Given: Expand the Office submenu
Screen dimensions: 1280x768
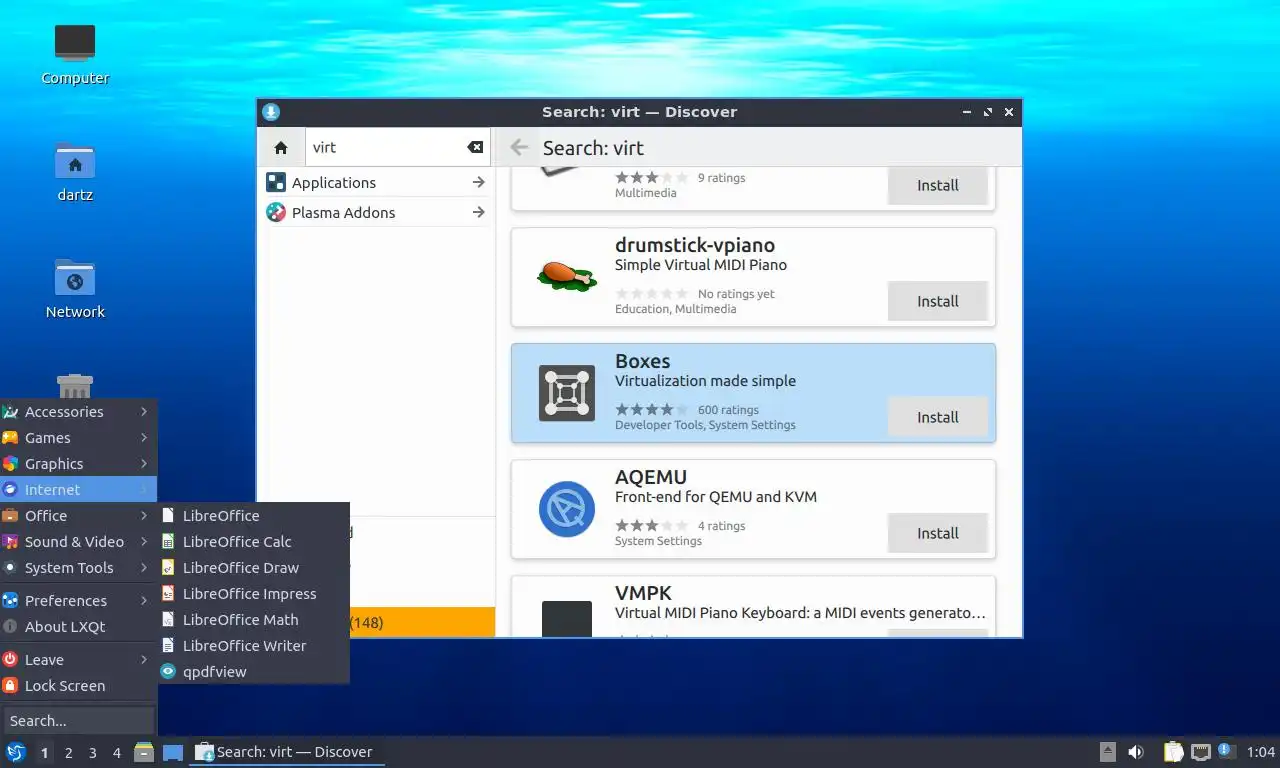Looking at the screenshot, I should point(78,516).
